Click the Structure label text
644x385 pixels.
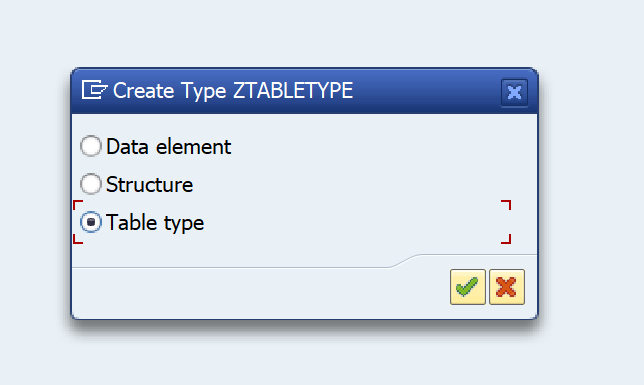150,184
